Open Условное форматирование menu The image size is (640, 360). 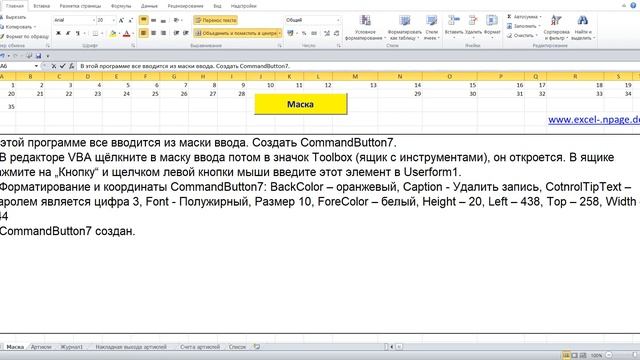pyautogui.click(x=365, y=27)
